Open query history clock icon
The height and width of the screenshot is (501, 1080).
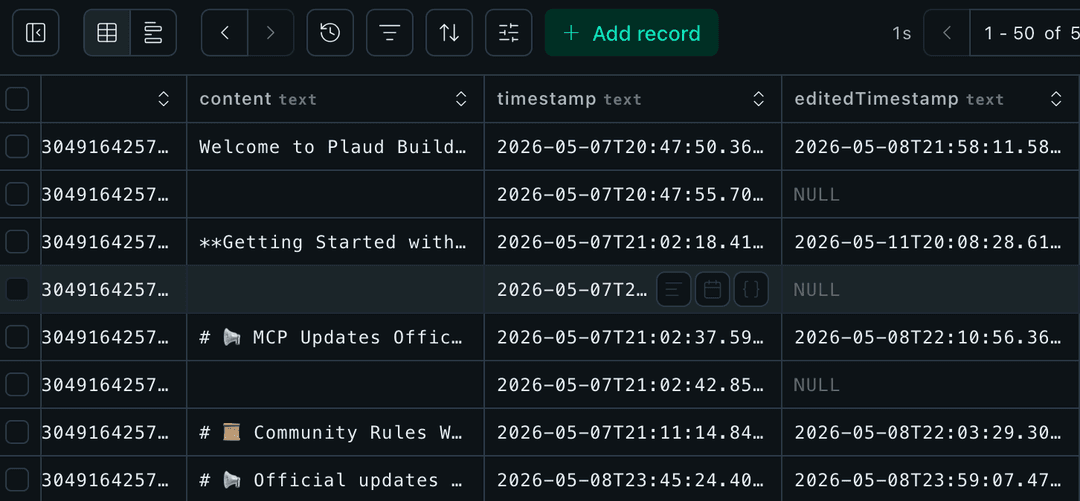[330, 32]
